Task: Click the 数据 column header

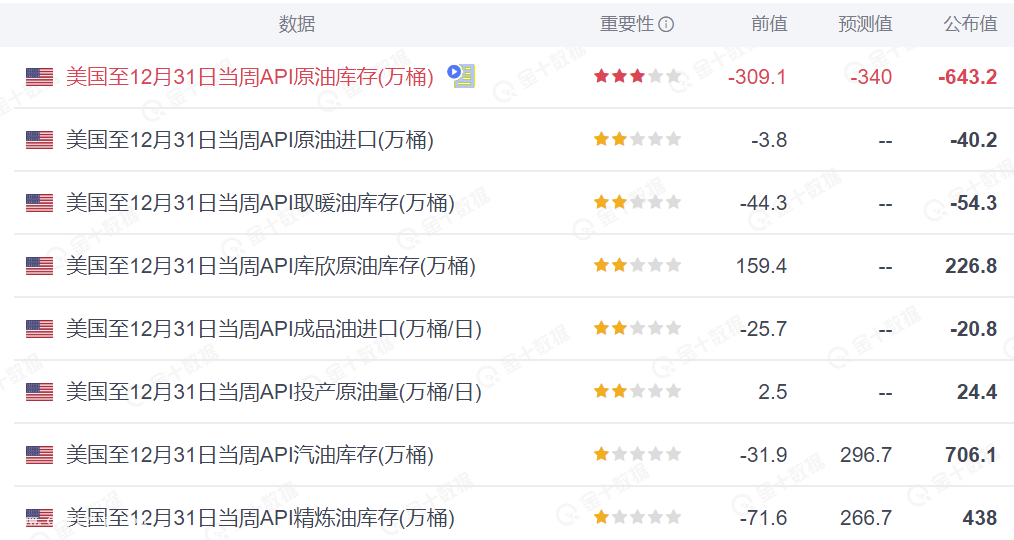Action: click(x=296, y=25)
